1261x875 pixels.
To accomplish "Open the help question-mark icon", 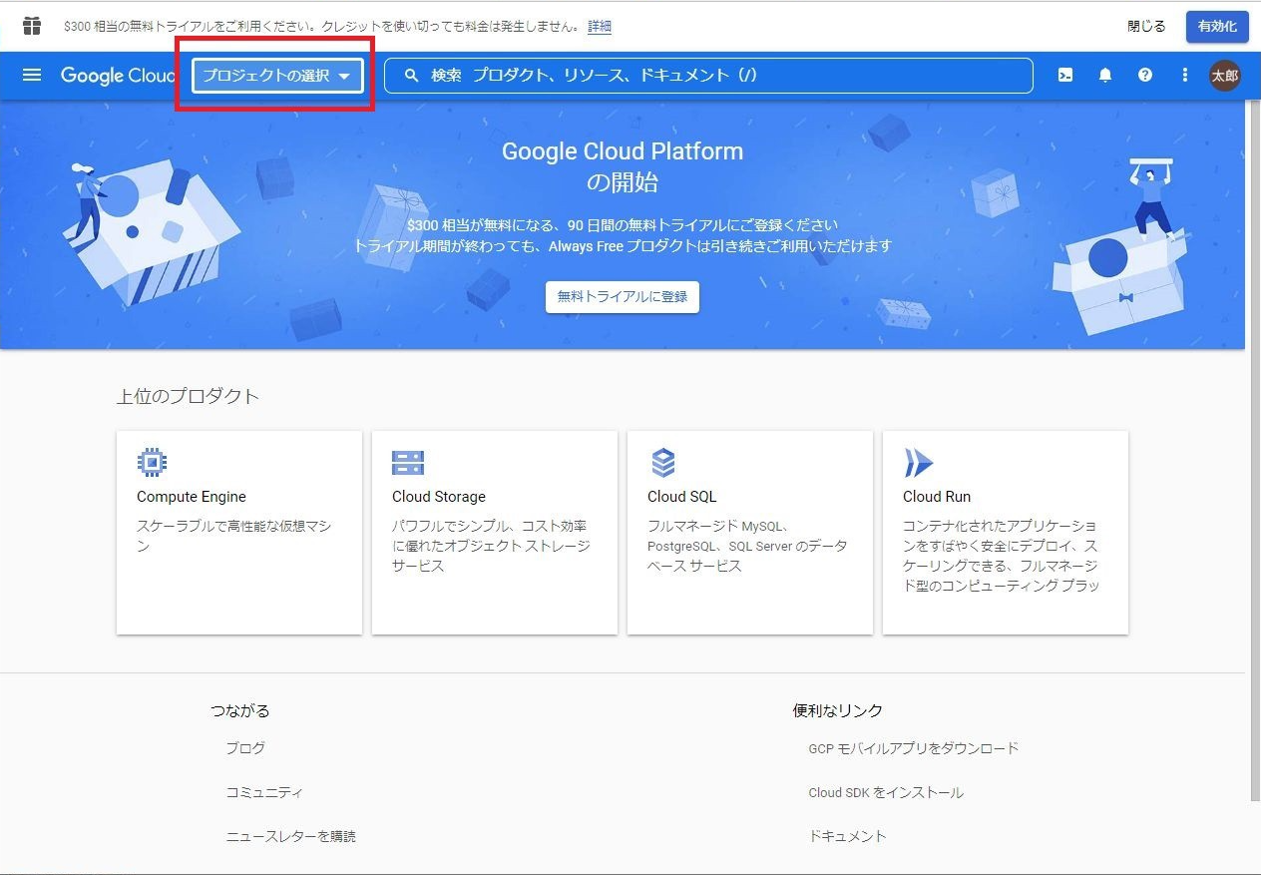I will [x=1145, y=75].
